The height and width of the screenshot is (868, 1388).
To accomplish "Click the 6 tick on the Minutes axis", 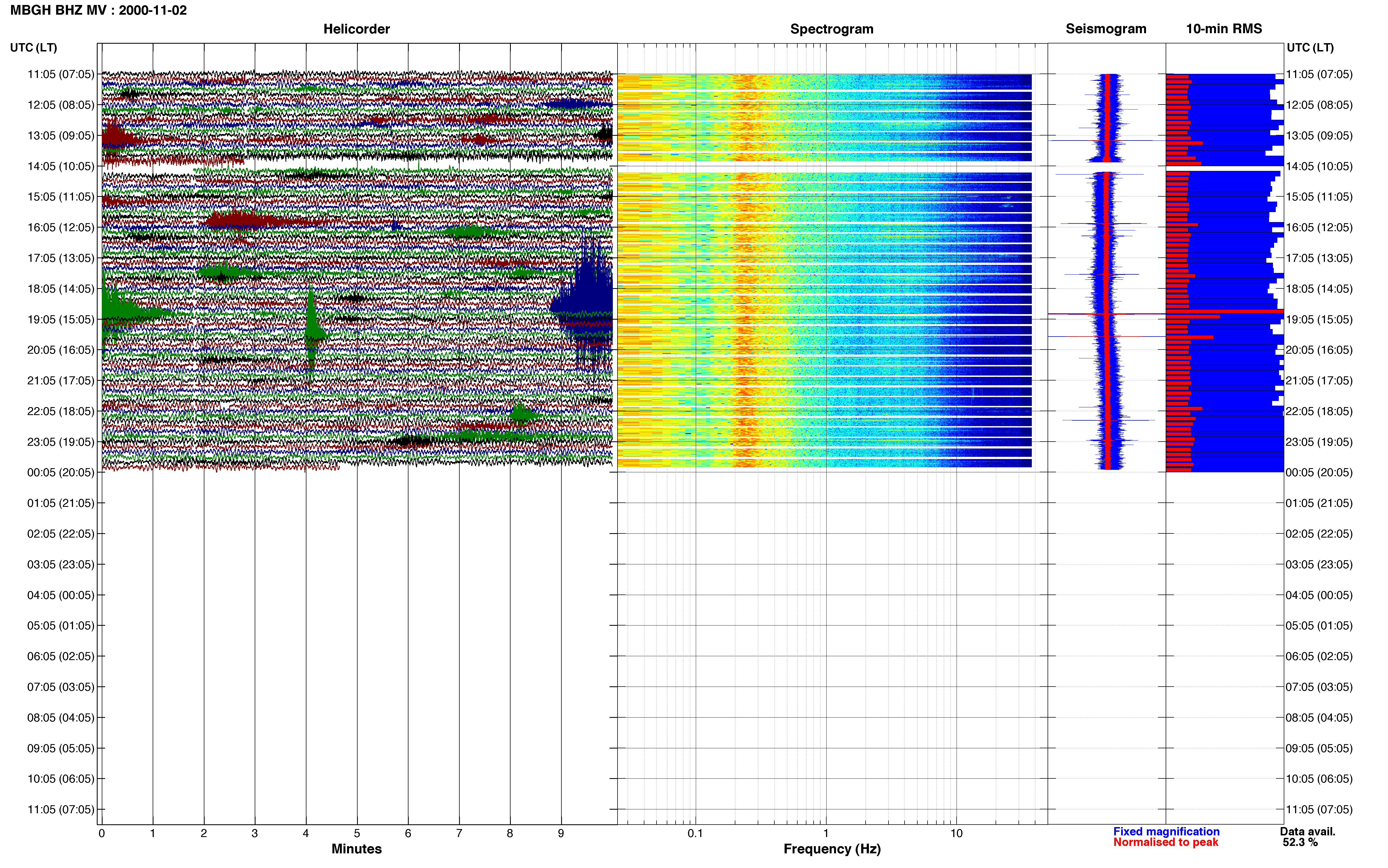I will (408, 833).
